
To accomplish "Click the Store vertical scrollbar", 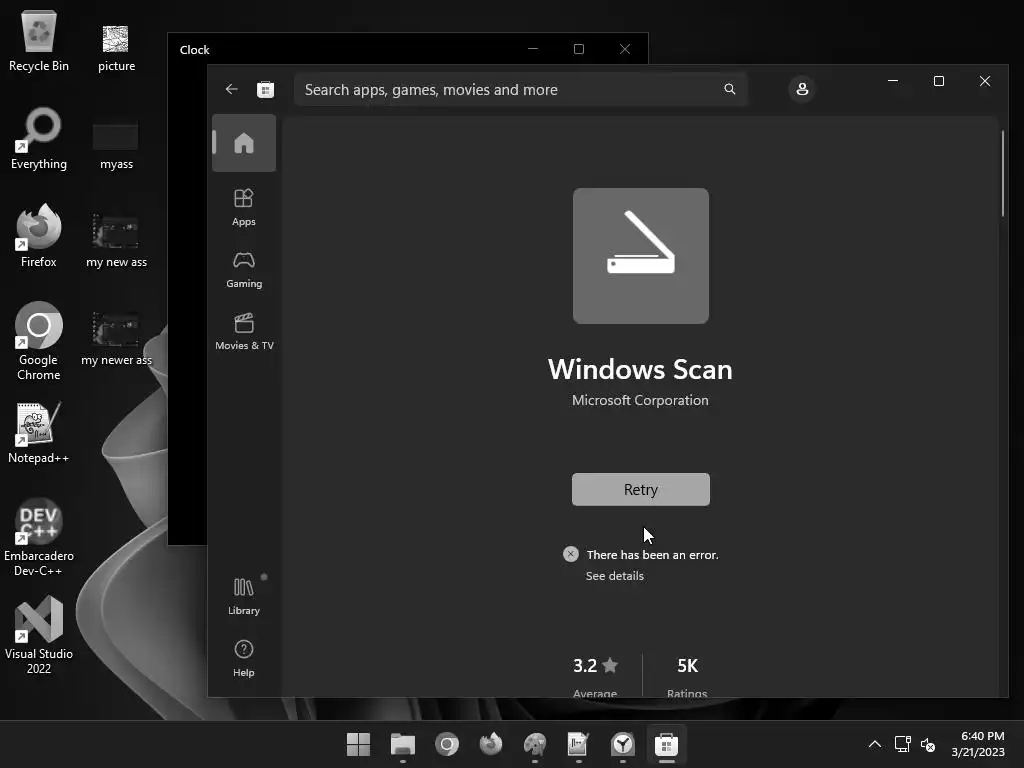I will 1002,174.
